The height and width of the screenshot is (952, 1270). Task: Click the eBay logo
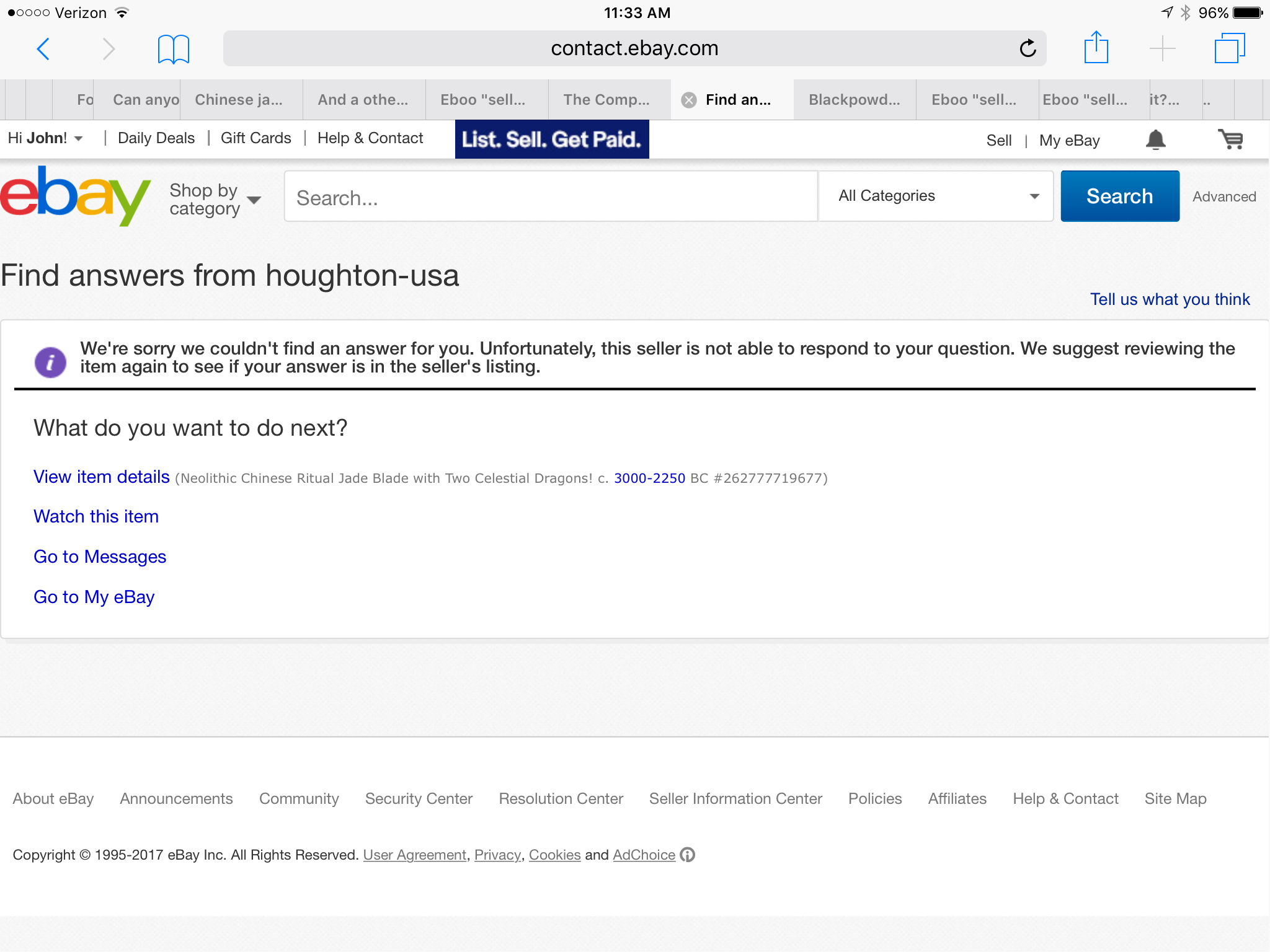click(75, 196)
